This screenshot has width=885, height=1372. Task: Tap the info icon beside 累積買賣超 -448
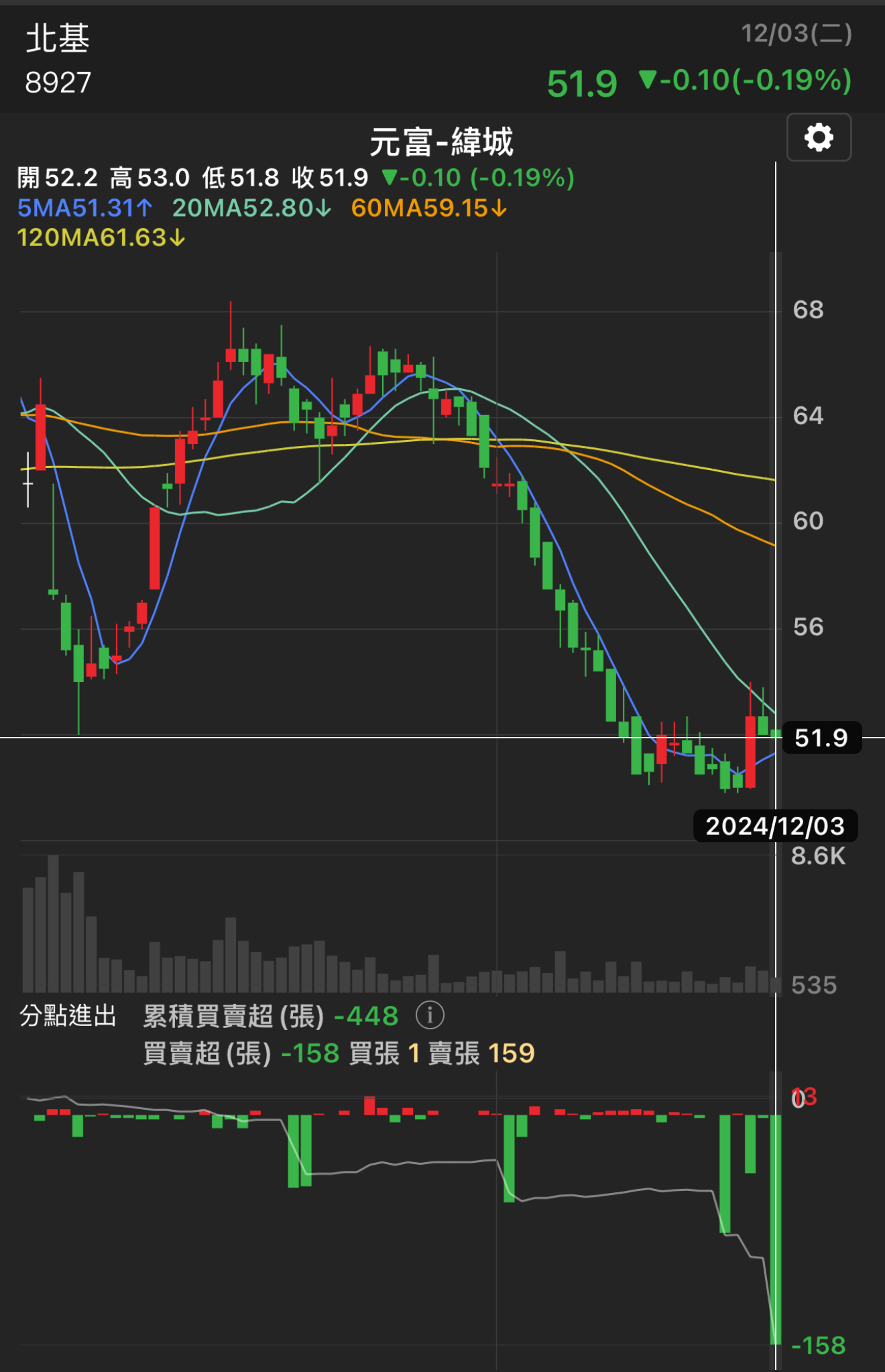[x=430, y=1015]
